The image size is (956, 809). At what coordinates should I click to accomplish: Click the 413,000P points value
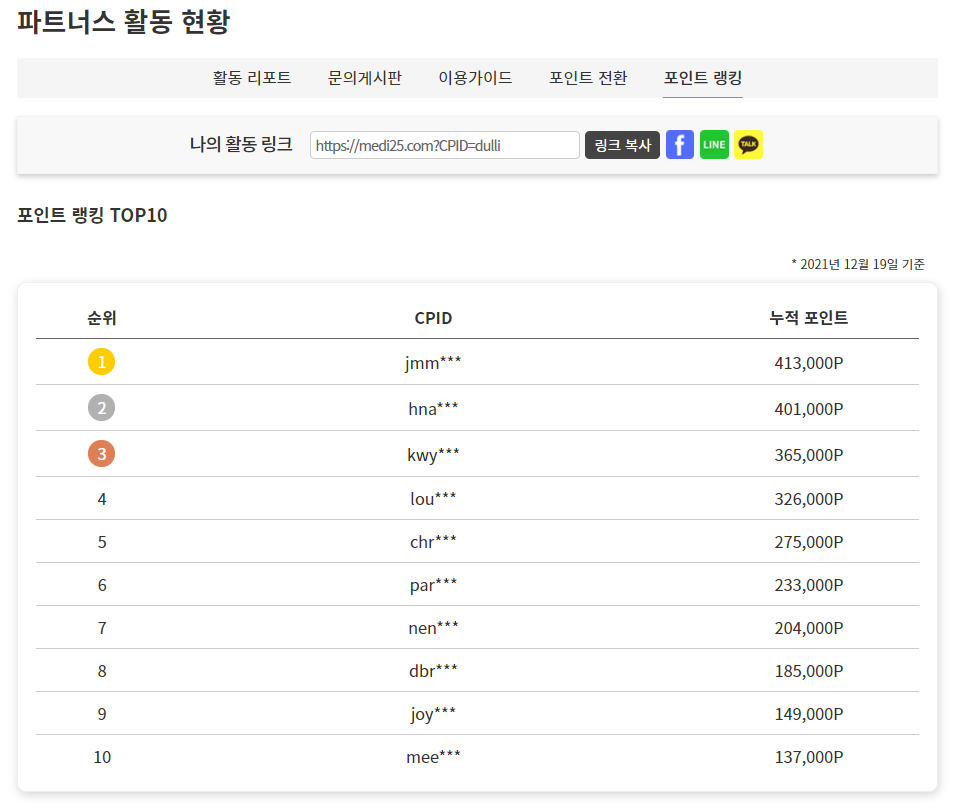point(808,363)
